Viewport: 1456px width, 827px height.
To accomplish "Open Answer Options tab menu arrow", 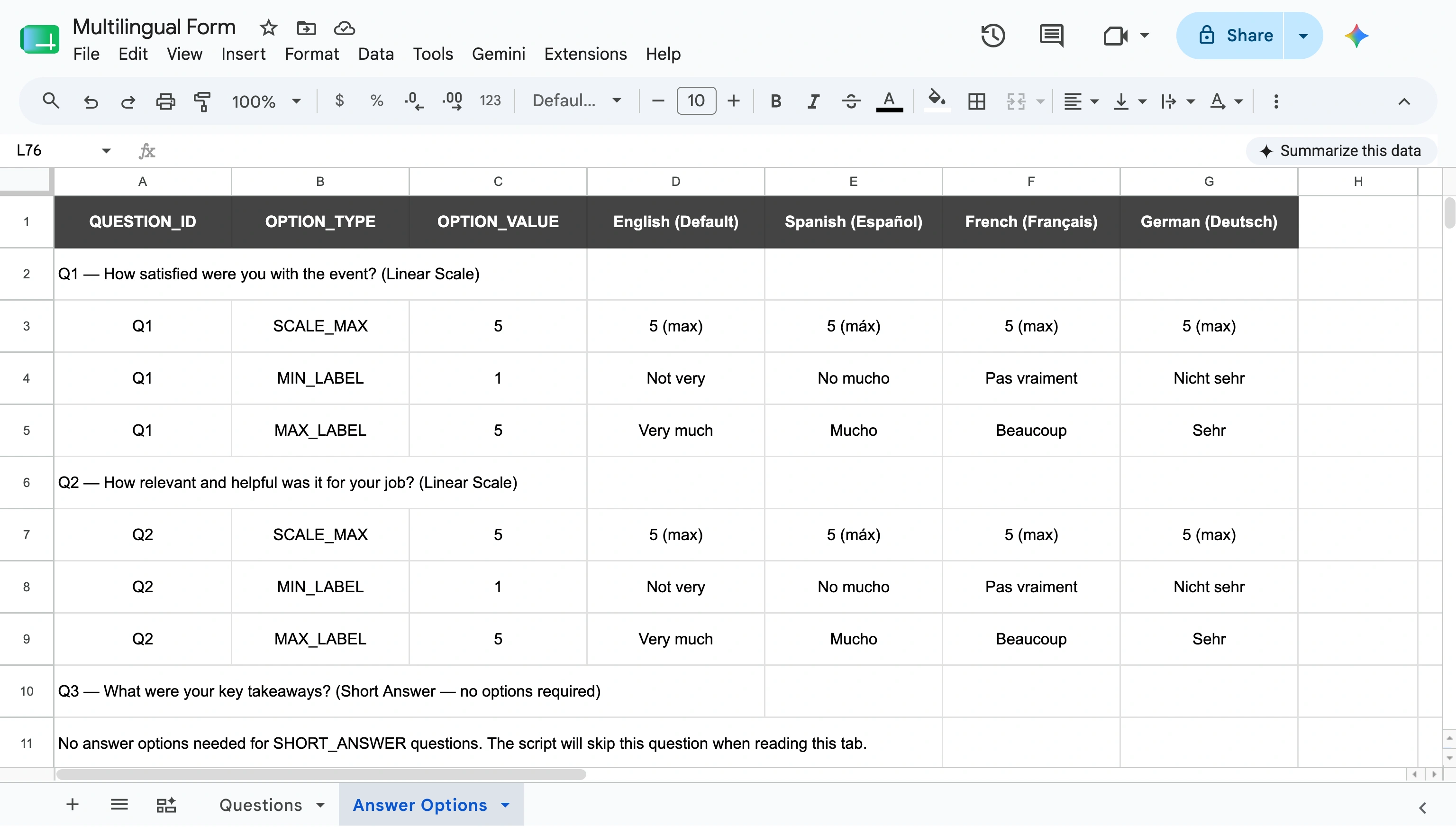I will (505, 805).
